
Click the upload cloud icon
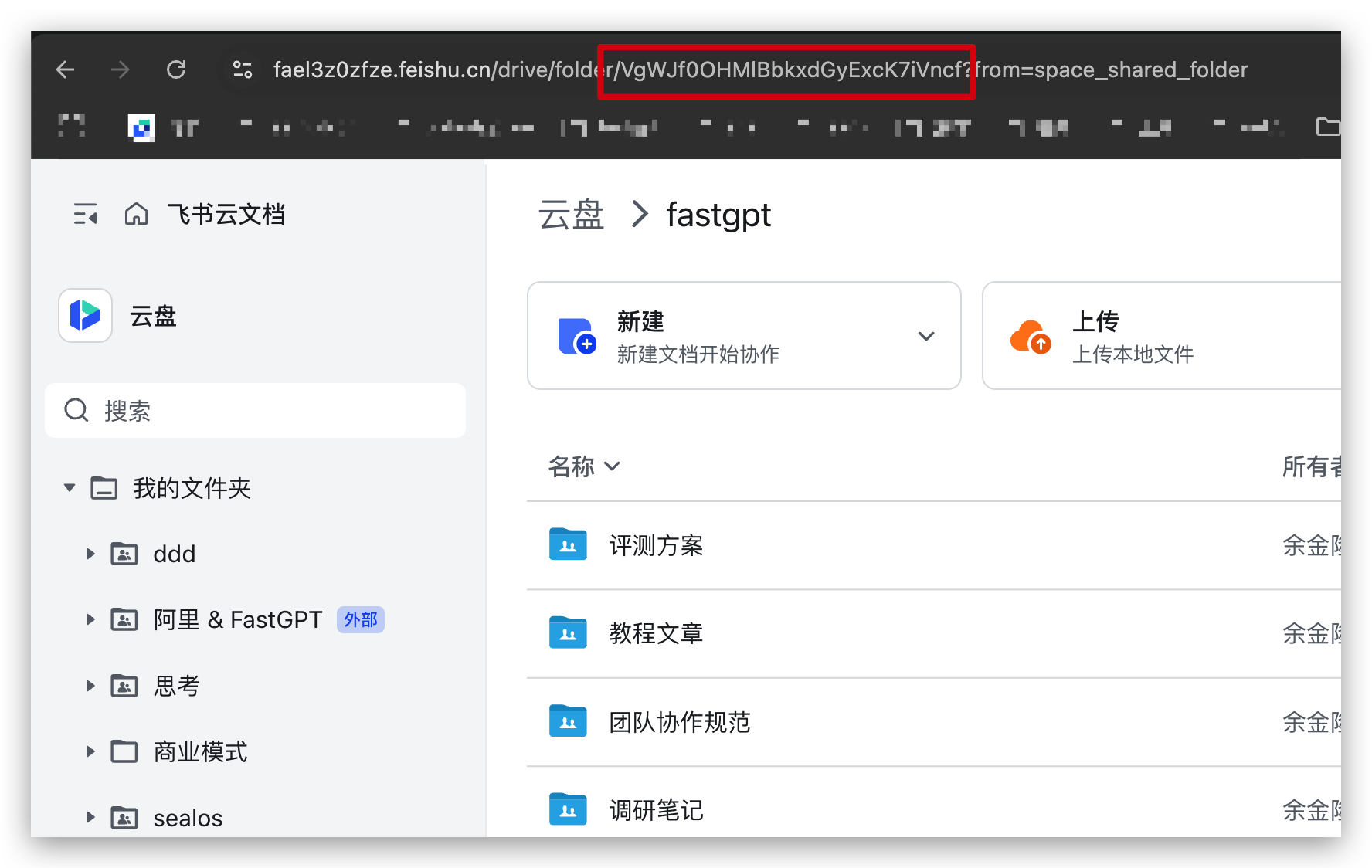click(1031, 337)
